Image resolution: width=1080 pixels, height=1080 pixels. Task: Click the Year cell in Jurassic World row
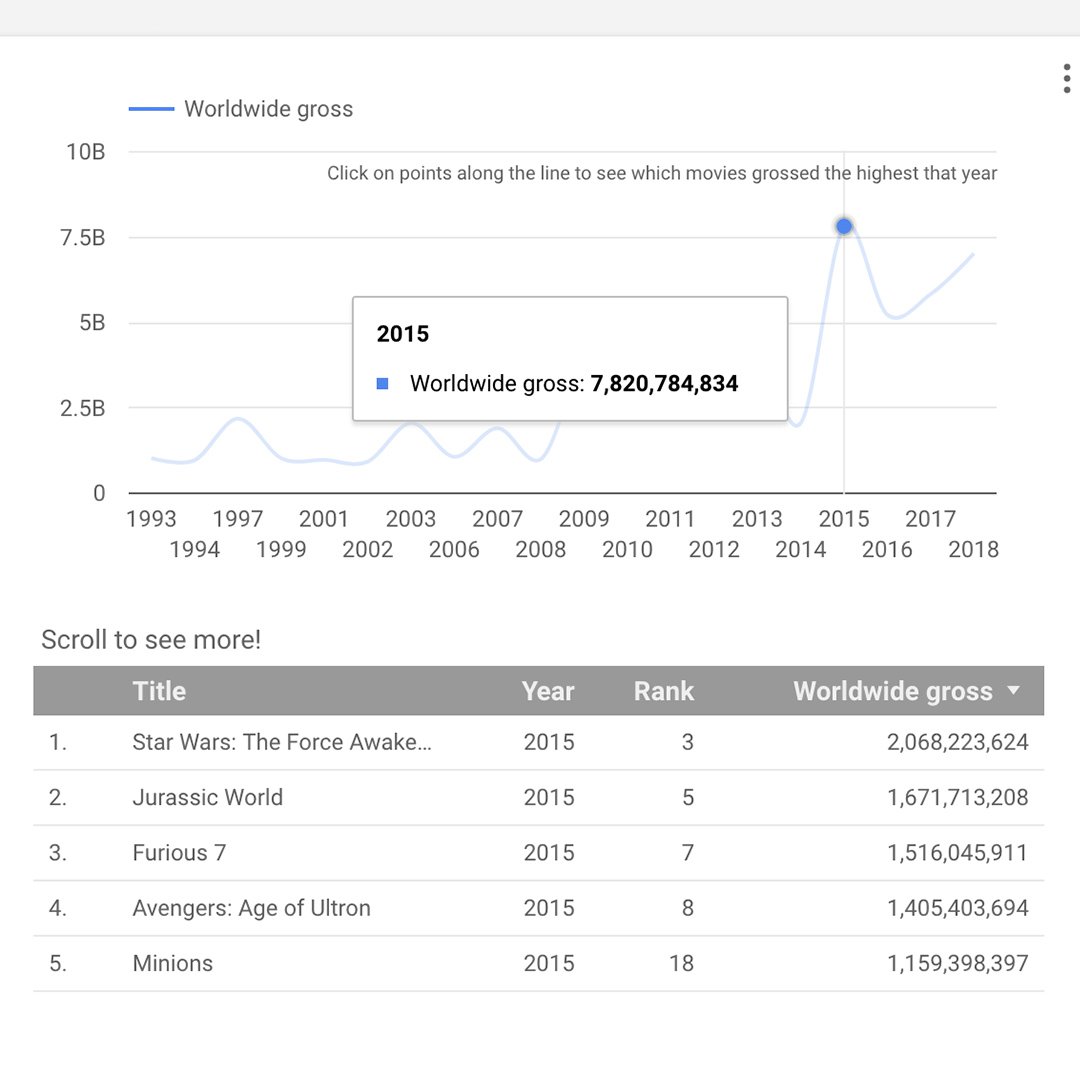click(x=548, y=797)
